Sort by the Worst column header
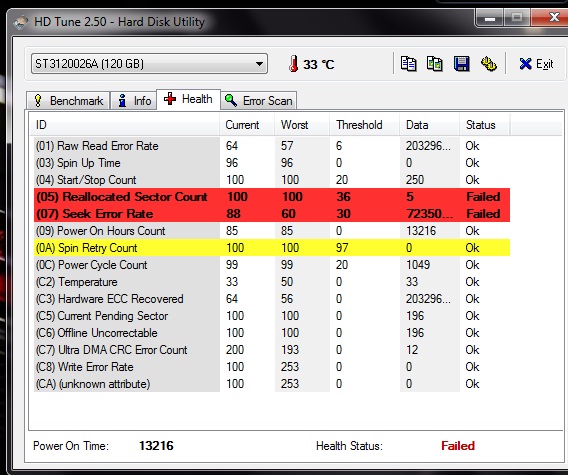 (302, 125)
